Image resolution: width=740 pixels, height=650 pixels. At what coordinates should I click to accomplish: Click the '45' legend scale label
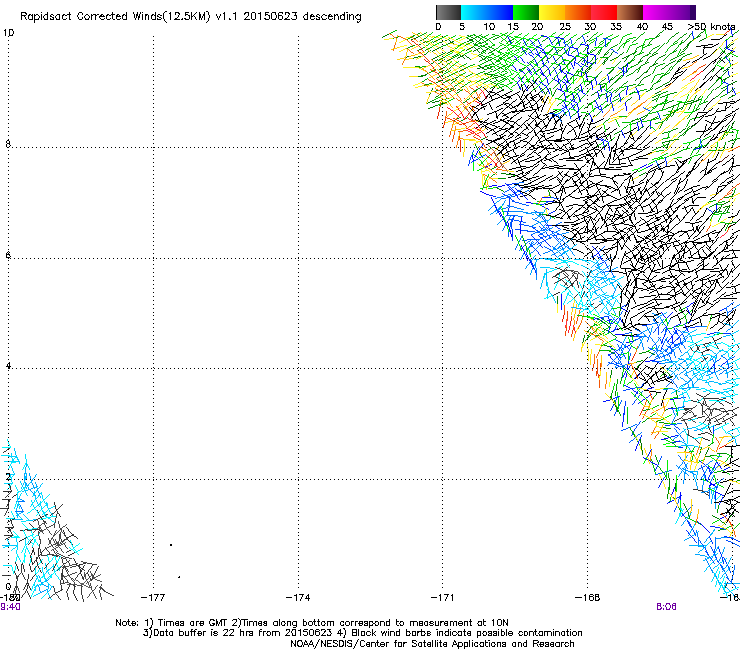667,26
